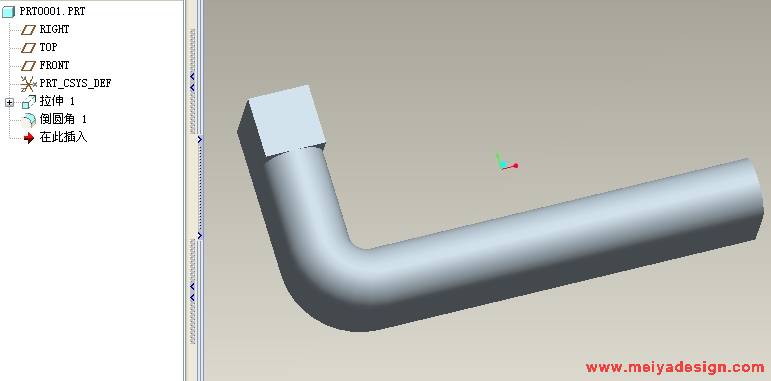Select the 拉伸 1 feature label
The width and height of the screenshot is (771, 381).
[57, 101]
